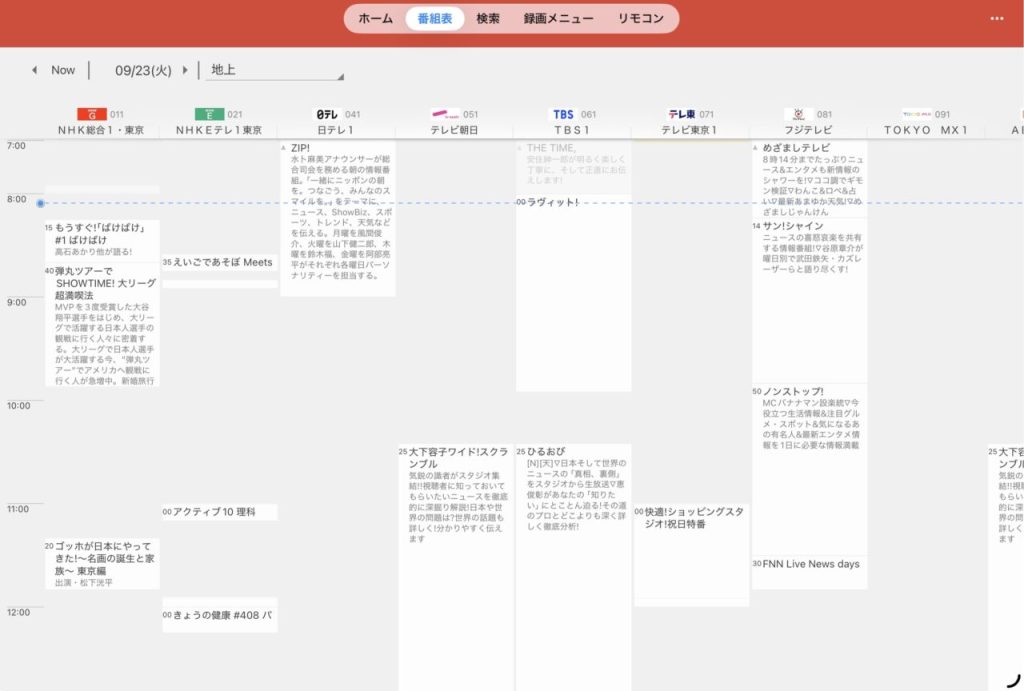
Task: Open ゴッホが日本にやってきた! program
Action: pyautogui.click(x=102, y=564)
